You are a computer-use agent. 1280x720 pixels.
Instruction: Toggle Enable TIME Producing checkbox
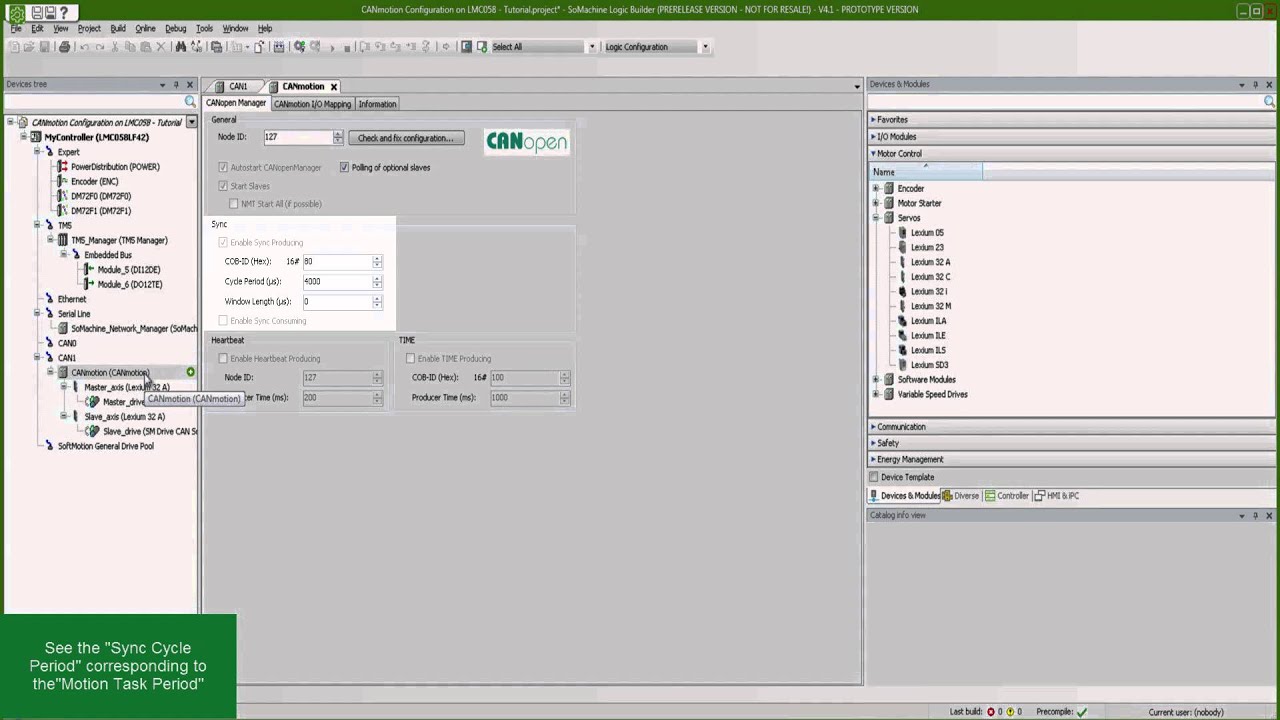click(x=410, y=359)
